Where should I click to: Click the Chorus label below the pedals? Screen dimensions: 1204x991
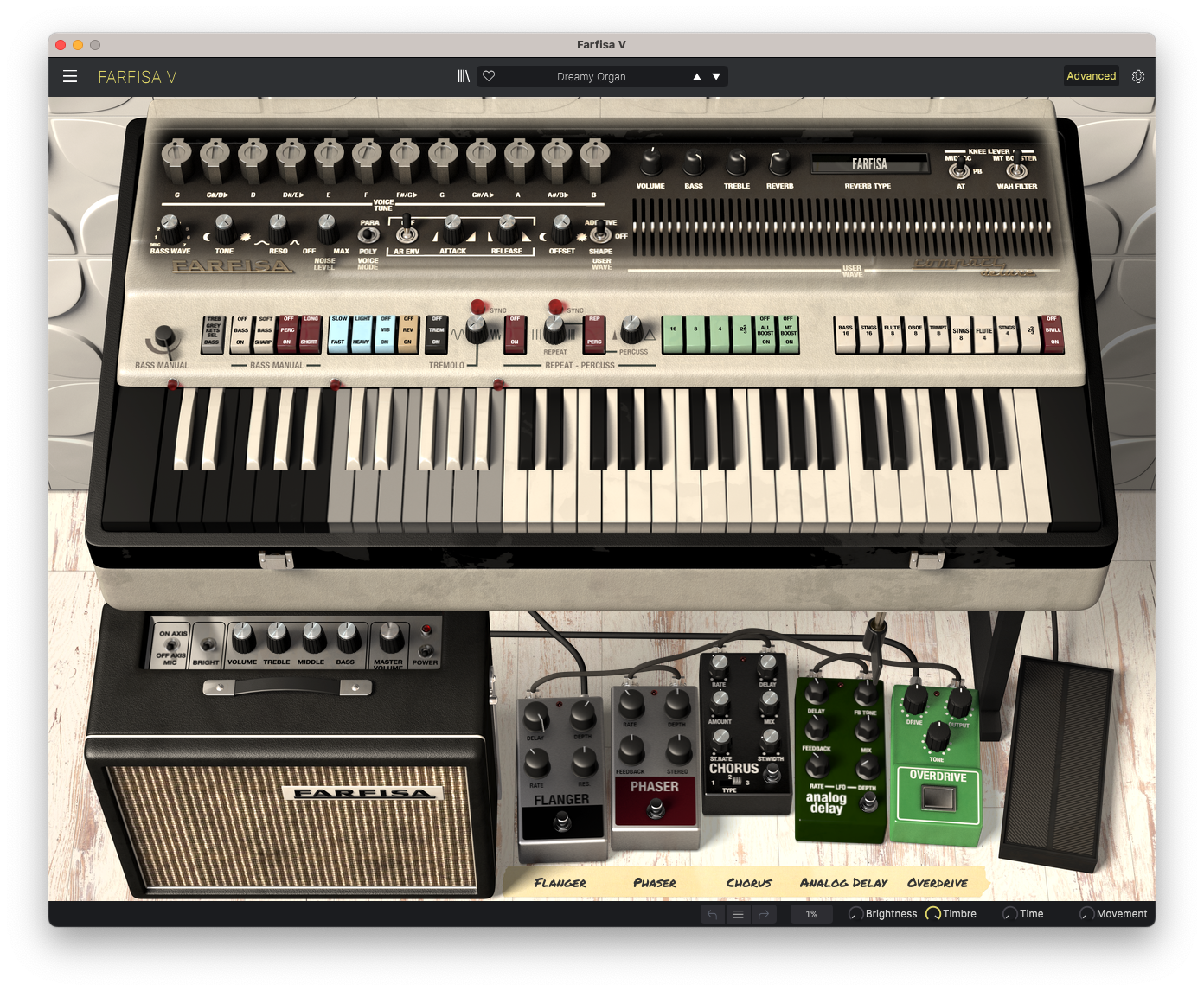[749, 883]
